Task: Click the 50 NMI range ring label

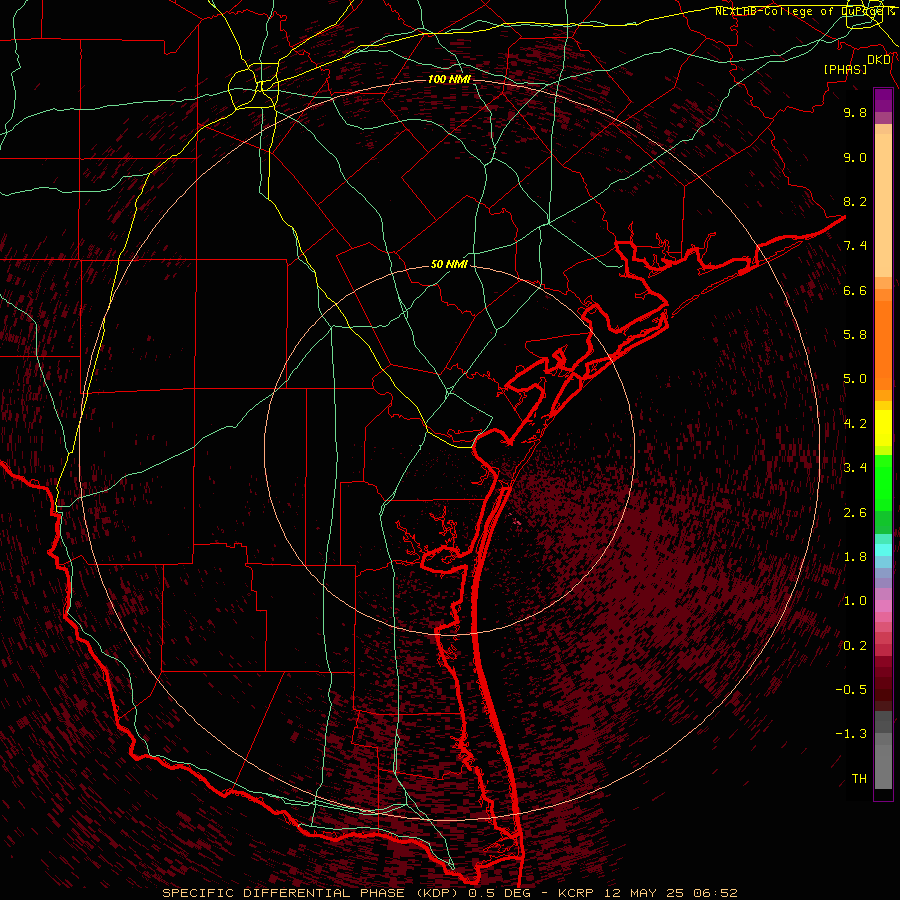Action: [449, 265]
